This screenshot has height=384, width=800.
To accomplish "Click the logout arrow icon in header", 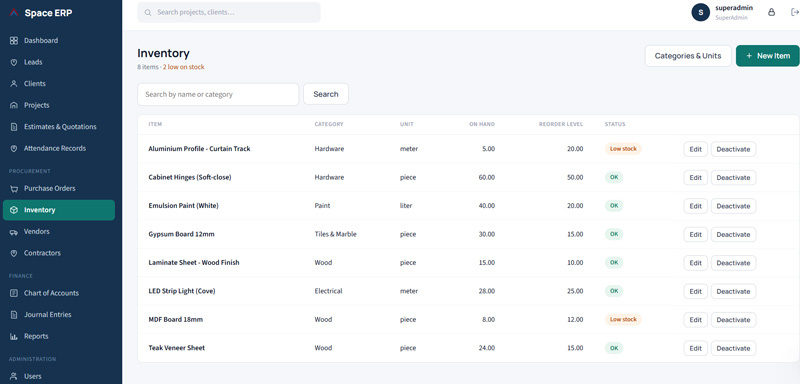I will [x=794, y=12].
